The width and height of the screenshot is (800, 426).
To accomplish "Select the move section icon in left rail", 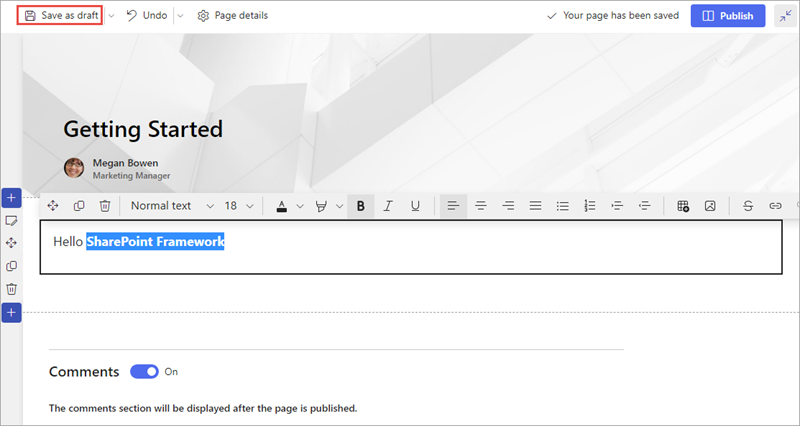I will pos(11,243).
